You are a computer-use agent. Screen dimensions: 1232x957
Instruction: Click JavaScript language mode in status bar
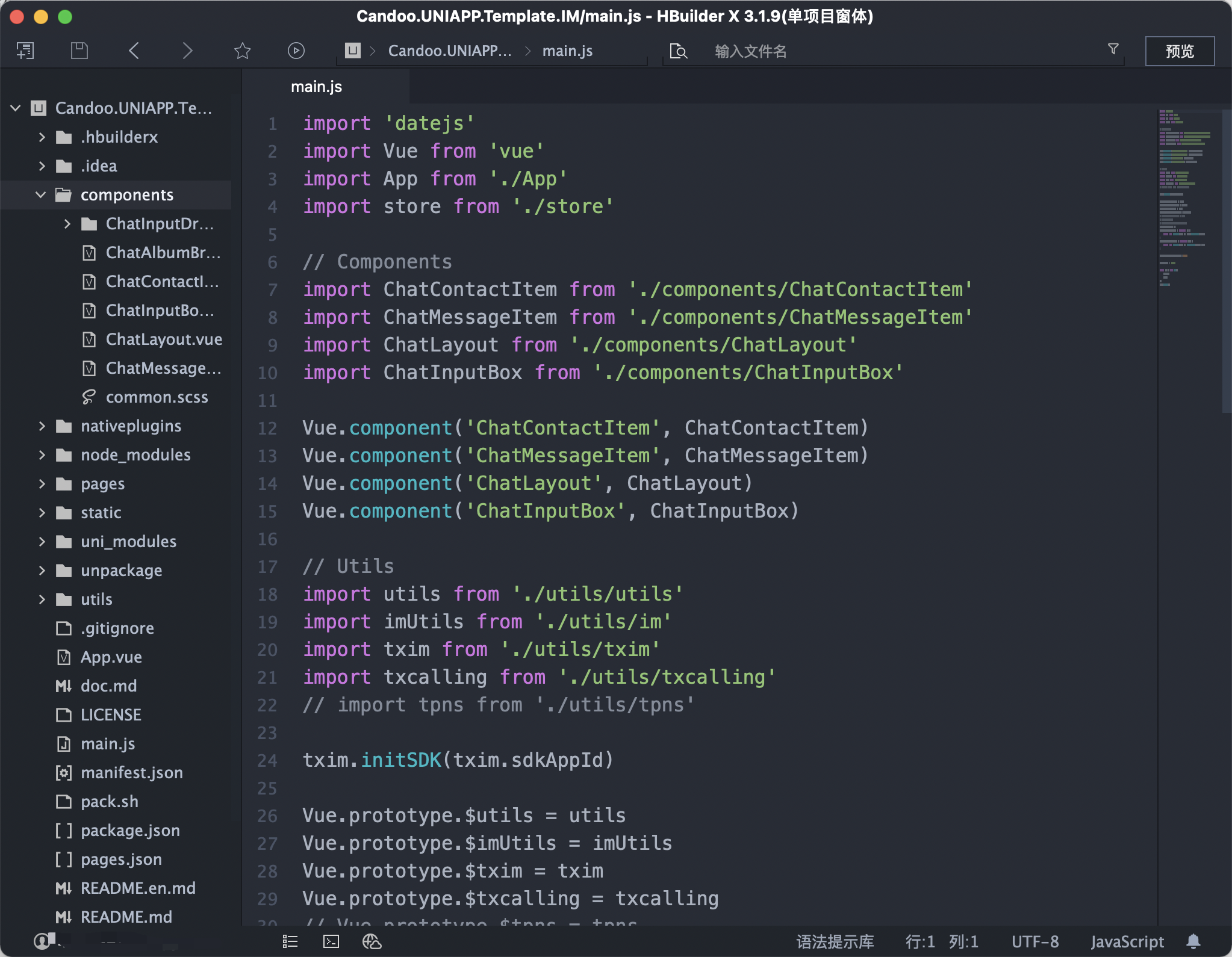point(1127,941)
